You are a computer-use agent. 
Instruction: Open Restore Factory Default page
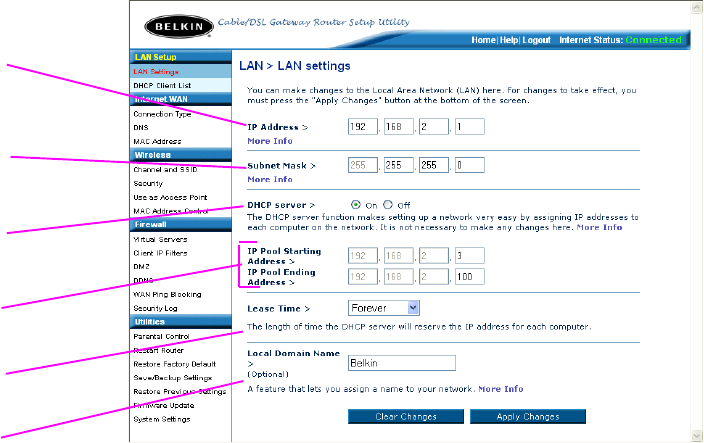click(x=175, y=364)
